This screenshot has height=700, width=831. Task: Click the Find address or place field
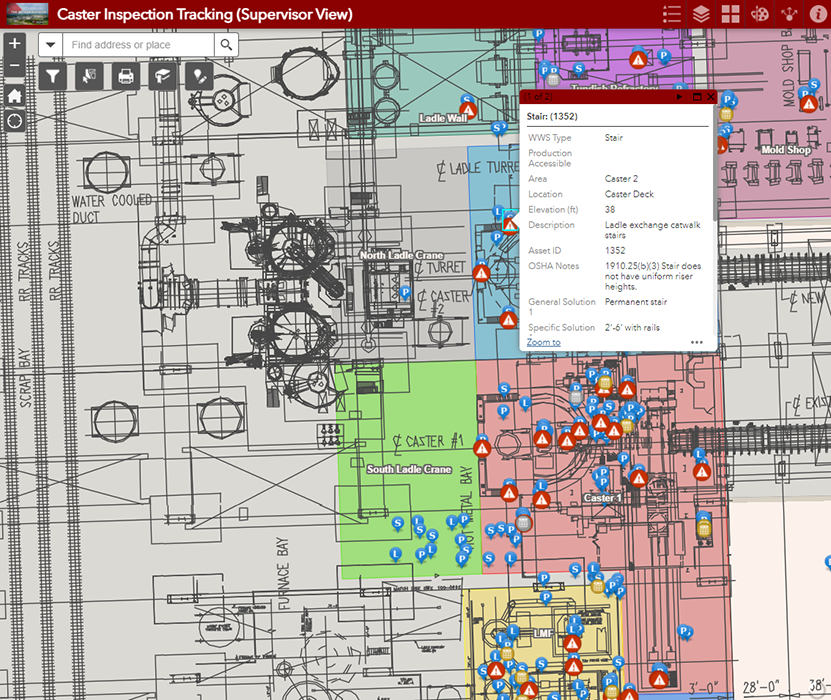[x=138, y=45]
